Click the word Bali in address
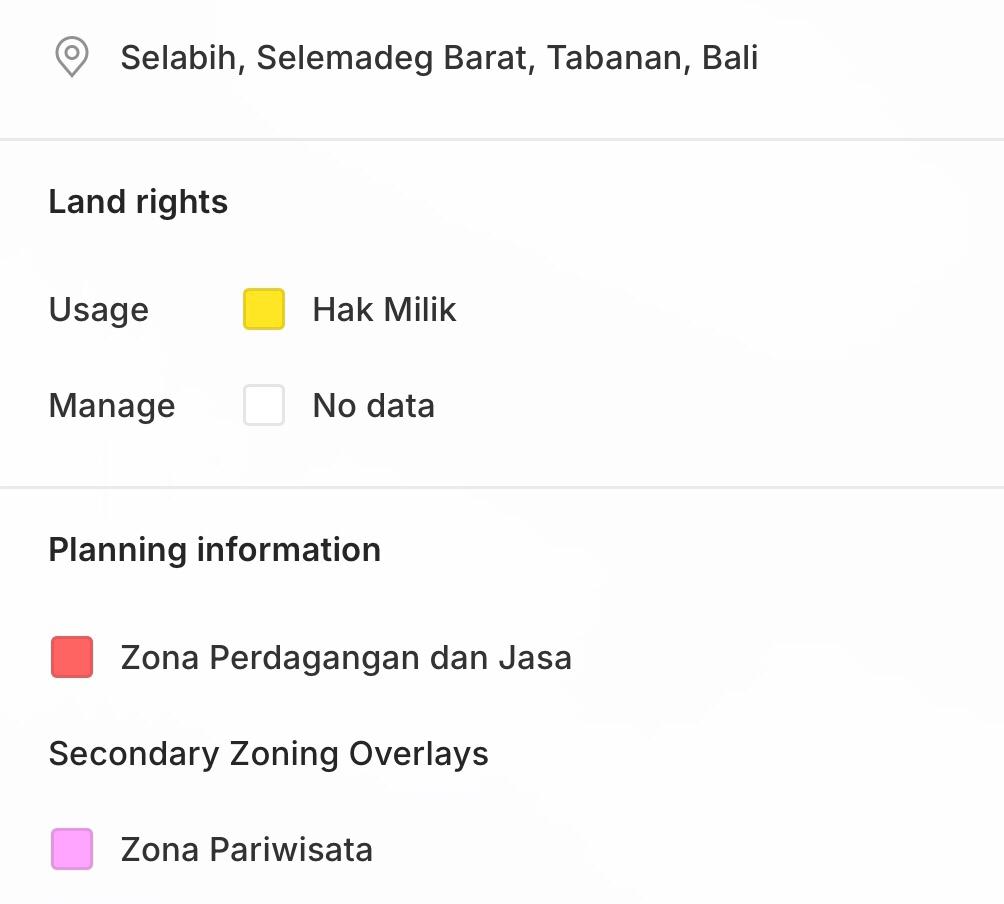This screenshot has height=904, width=1004. 730,58
